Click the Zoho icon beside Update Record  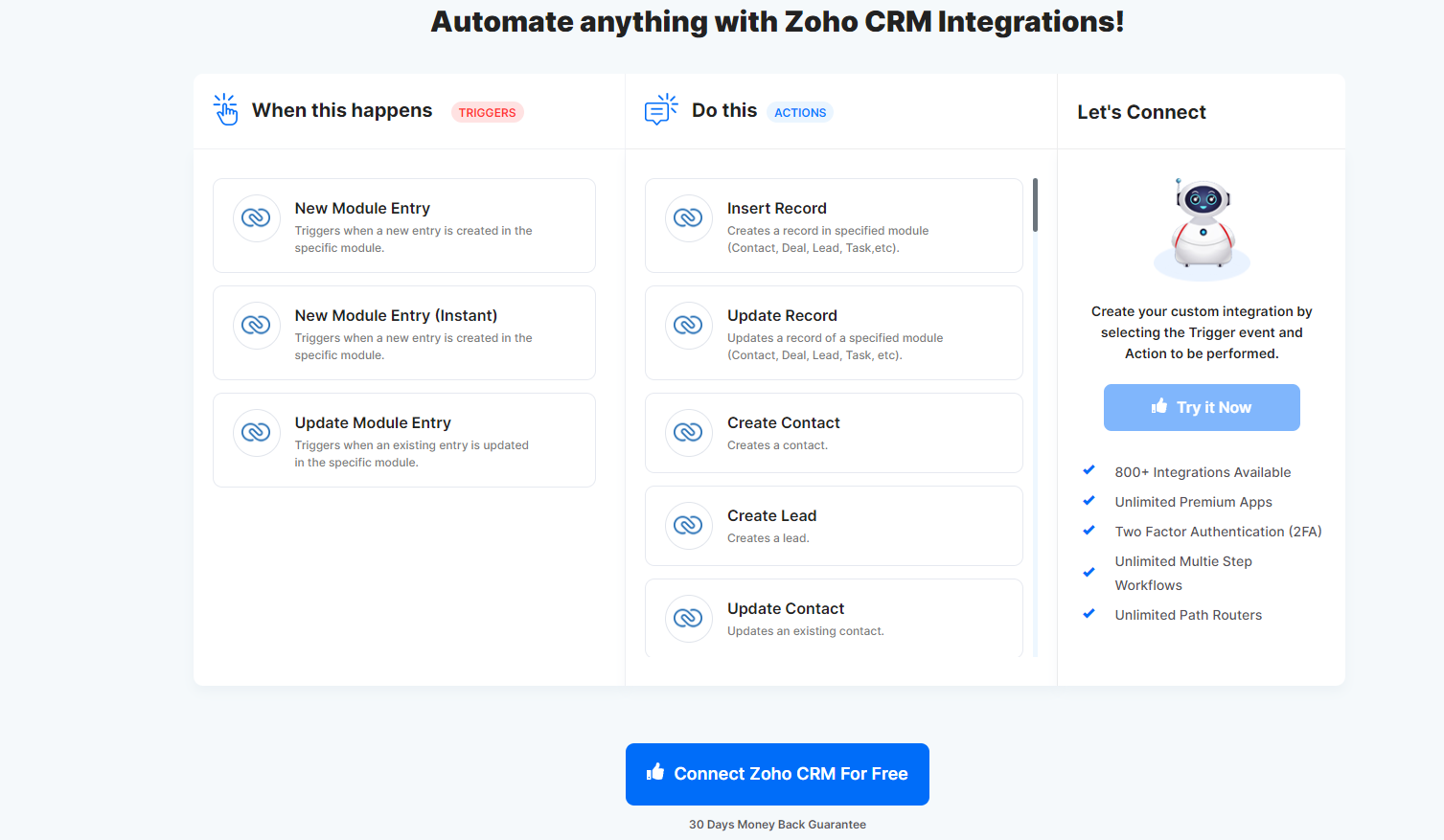pos(688,325)
